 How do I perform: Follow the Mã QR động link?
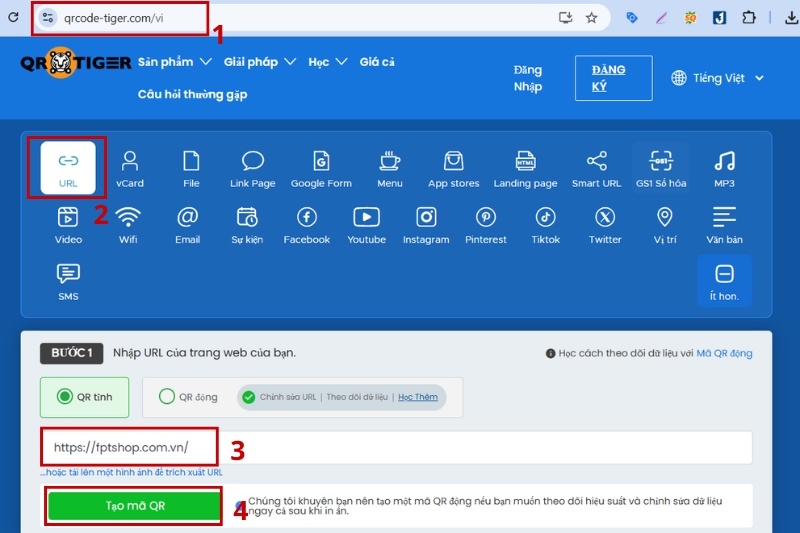click(724, 353)
